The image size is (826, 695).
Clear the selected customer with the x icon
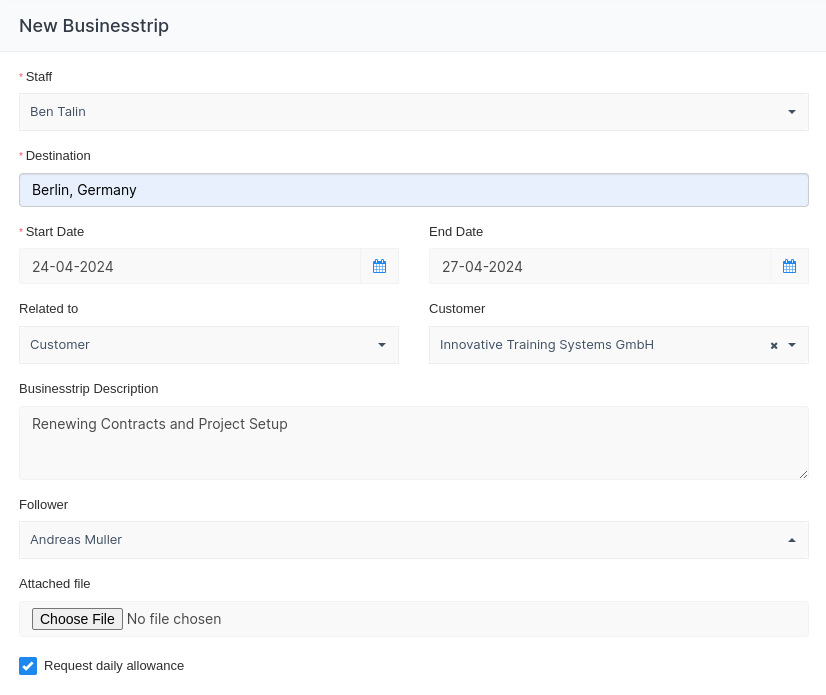[774, 345]
